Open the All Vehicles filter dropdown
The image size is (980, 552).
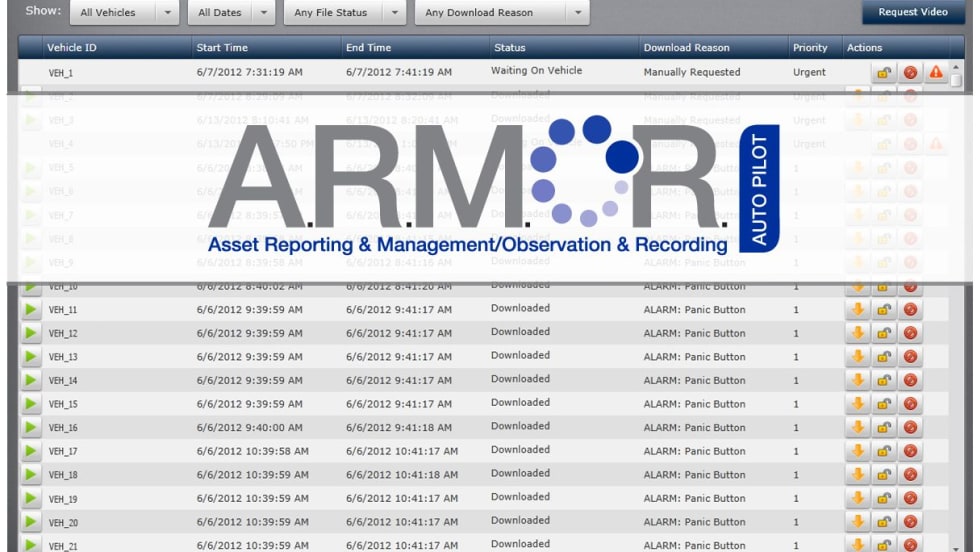[167, 13]
